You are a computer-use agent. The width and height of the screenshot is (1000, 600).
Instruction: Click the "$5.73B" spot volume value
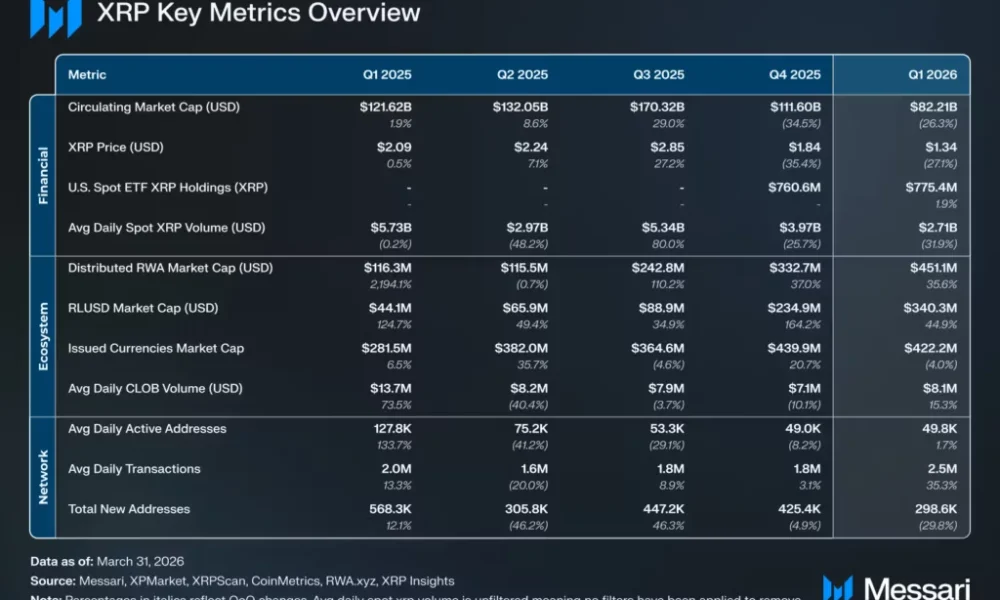pyautogui.click(x=391, y=228)
